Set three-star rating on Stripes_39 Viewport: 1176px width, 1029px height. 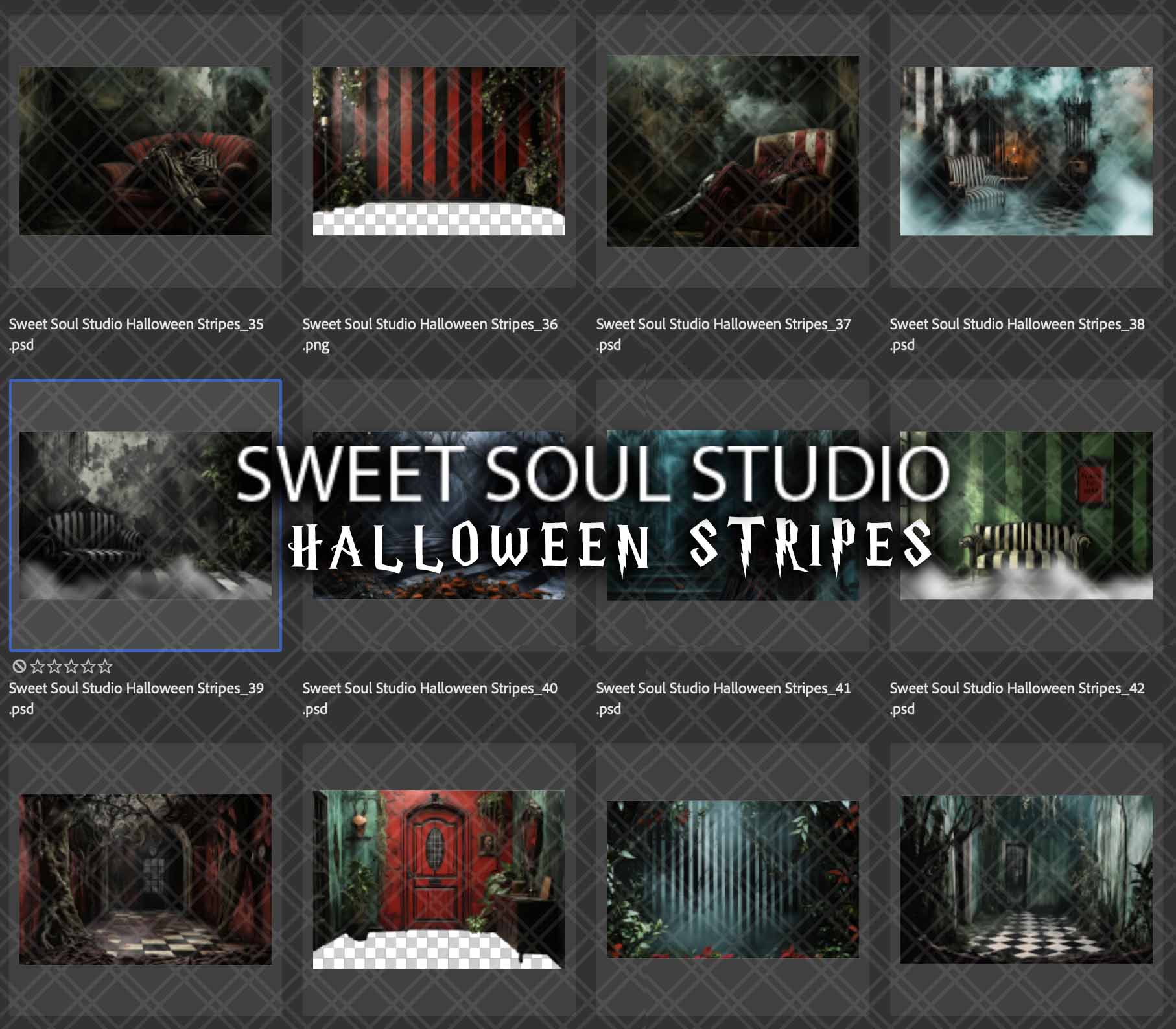point(71,666)
